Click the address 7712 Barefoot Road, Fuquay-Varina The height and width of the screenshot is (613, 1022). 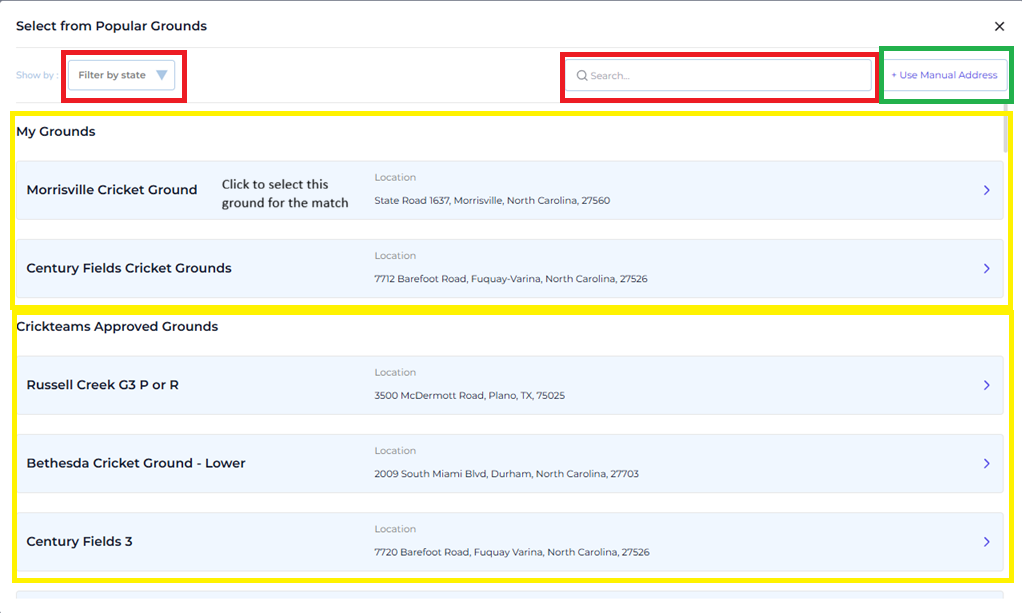(510, 278)
